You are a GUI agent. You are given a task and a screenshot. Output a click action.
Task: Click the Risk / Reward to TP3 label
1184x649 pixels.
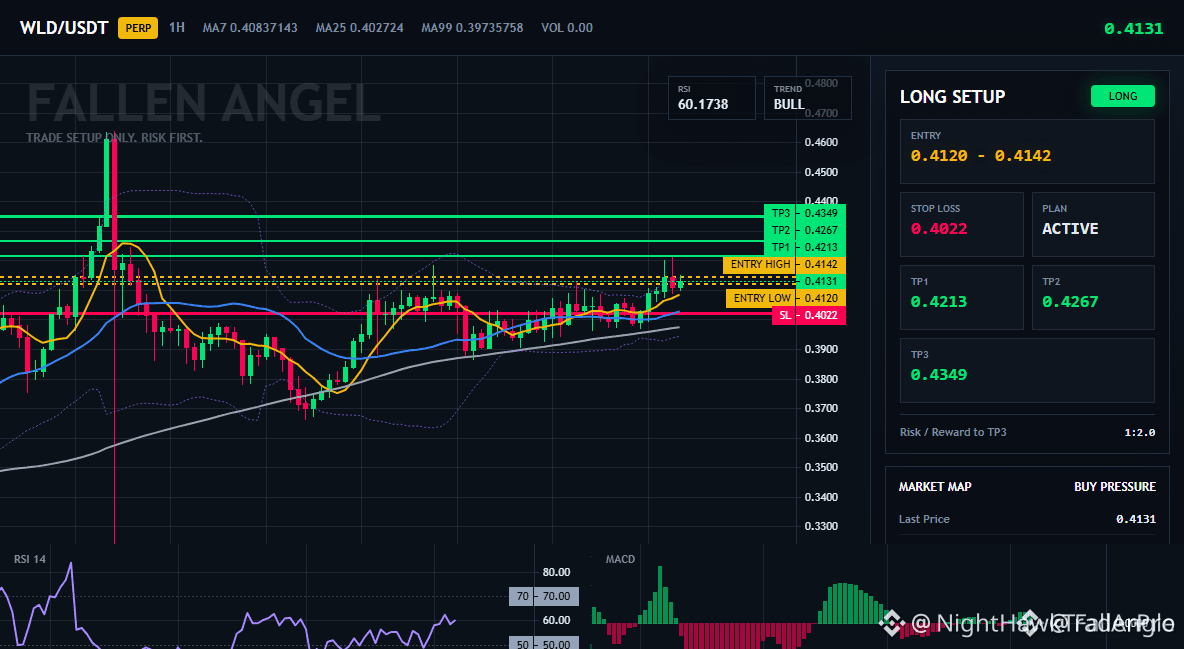(x=953, y=432)
